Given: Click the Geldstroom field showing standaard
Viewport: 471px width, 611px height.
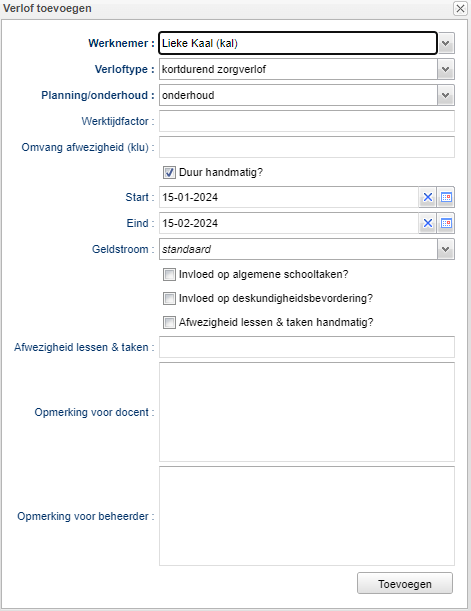Looking at the screenshot, I should coord(298,249).
